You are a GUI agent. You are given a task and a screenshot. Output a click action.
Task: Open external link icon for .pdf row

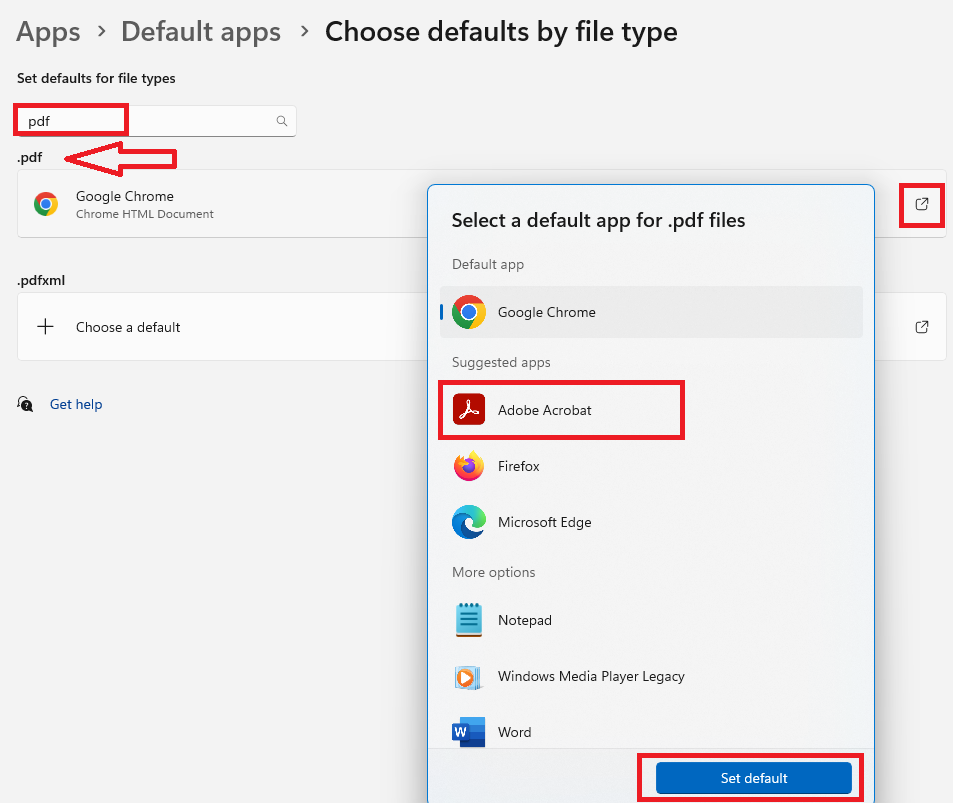point(921,204)
